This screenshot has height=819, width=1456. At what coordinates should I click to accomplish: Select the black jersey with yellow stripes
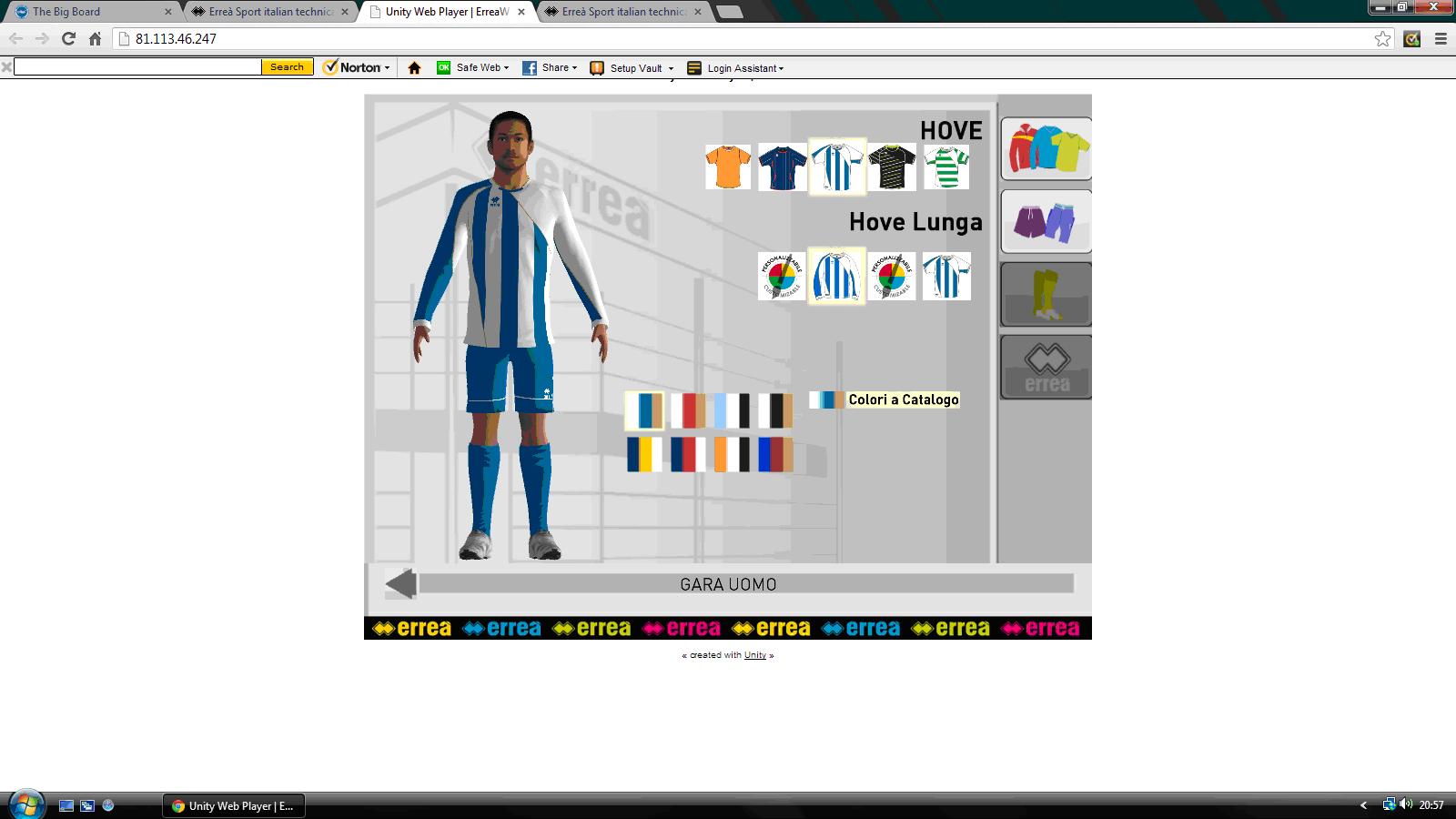point(892,167)
